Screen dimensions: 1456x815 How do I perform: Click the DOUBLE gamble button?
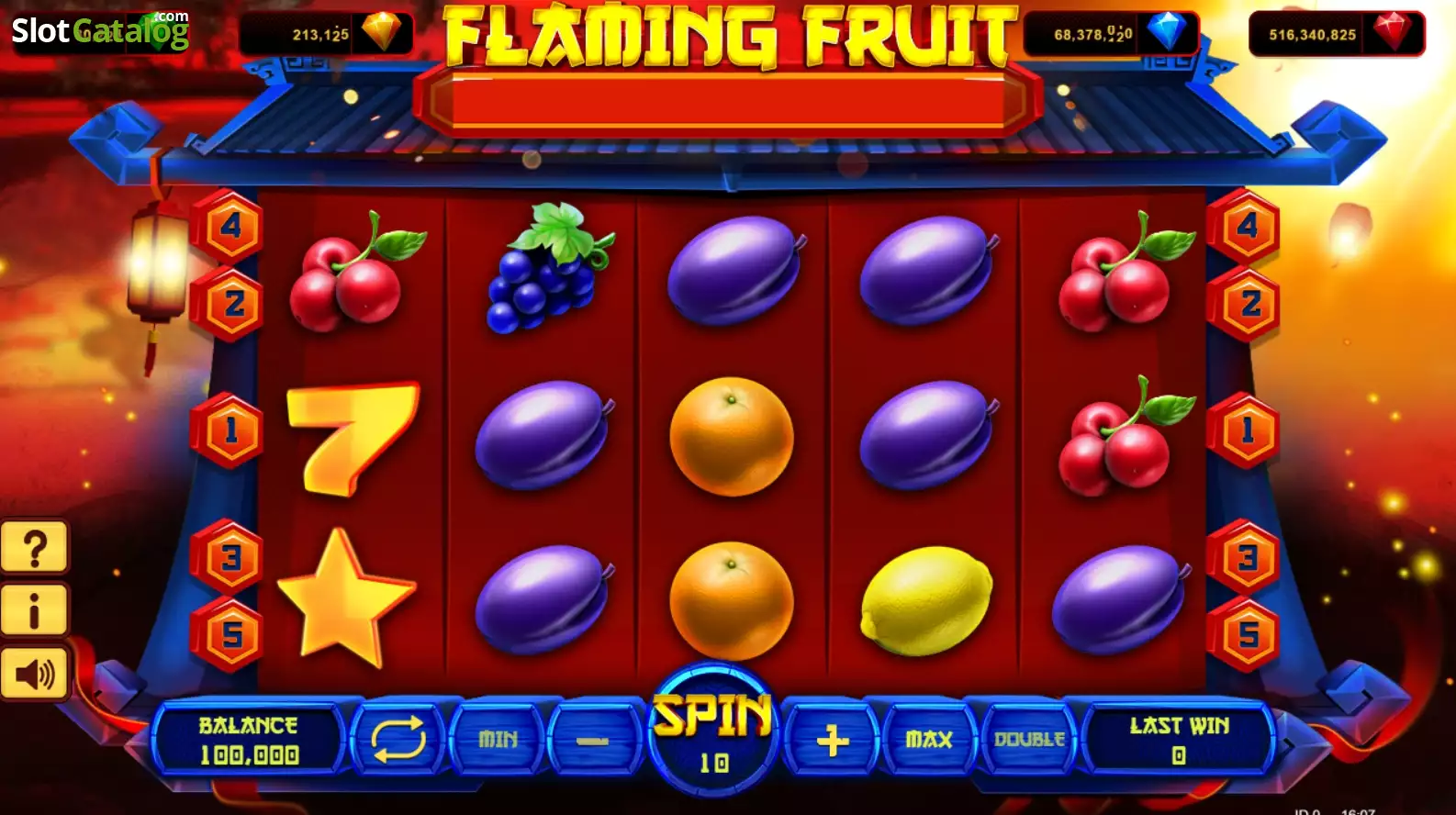(x=1029, y=739)
